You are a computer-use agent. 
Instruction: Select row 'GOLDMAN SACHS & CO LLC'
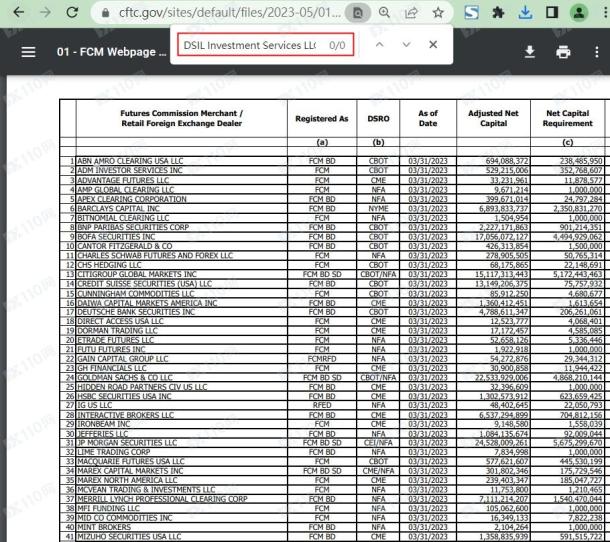pos(332,377)
